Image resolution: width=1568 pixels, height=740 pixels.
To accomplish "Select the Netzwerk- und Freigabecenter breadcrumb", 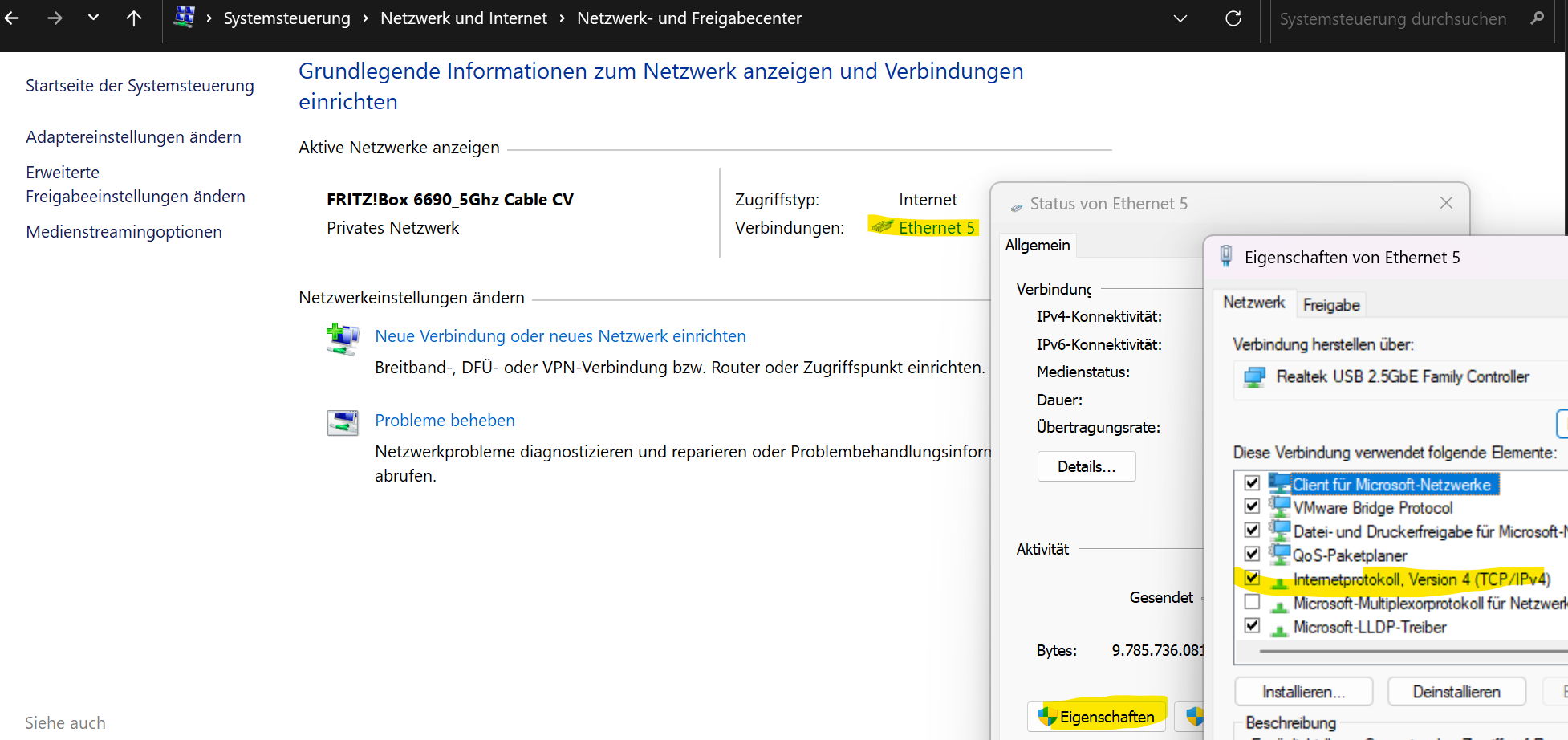I will pos(689,18).
